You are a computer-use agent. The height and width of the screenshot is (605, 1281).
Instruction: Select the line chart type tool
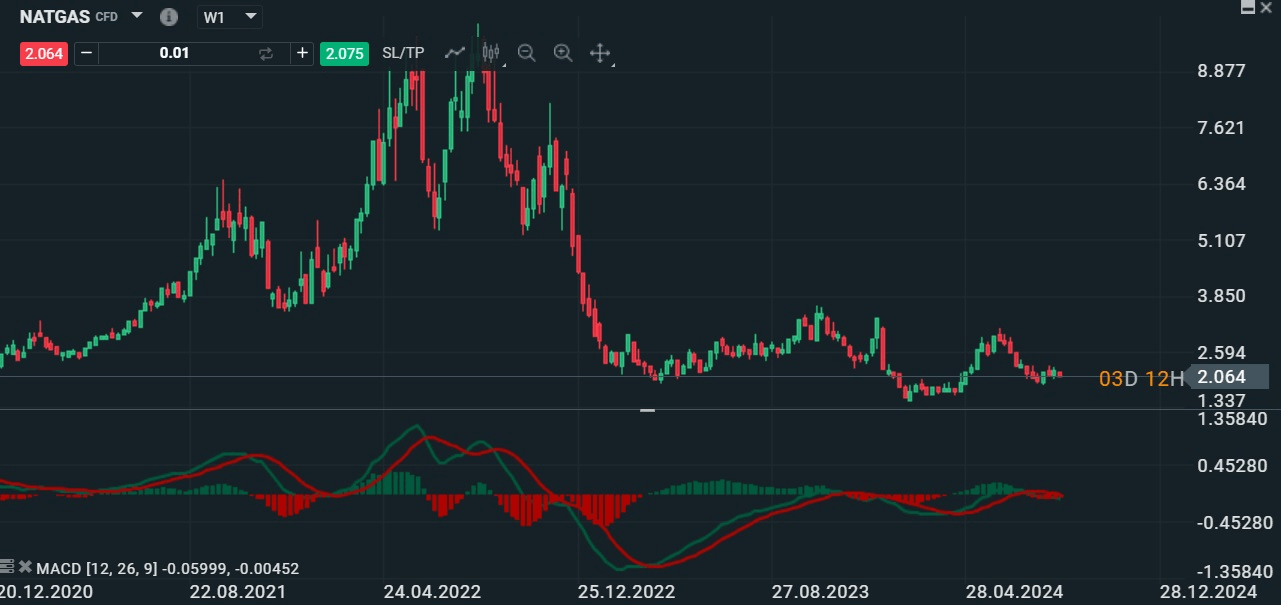(x=455, y=53)
